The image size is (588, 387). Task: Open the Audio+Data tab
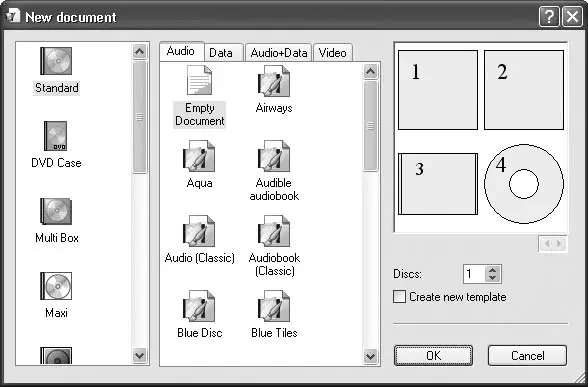click(x=279, y=52)
